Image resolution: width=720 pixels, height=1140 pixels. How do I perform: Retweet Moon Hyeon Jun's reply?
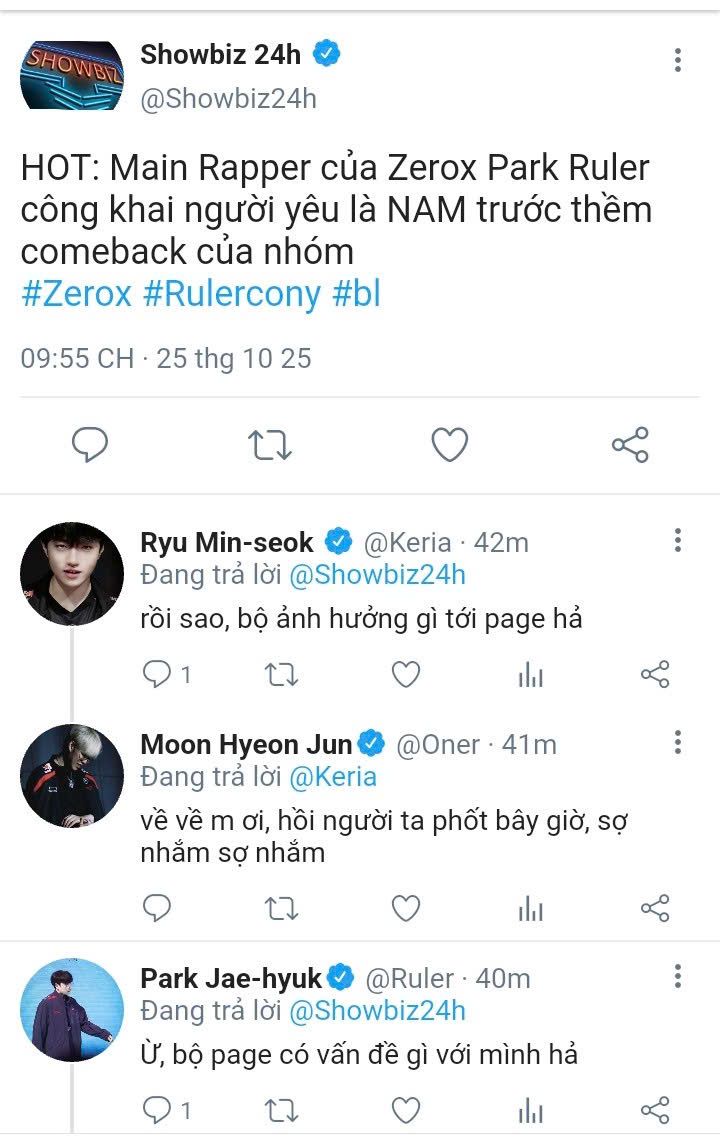[281, 908]
